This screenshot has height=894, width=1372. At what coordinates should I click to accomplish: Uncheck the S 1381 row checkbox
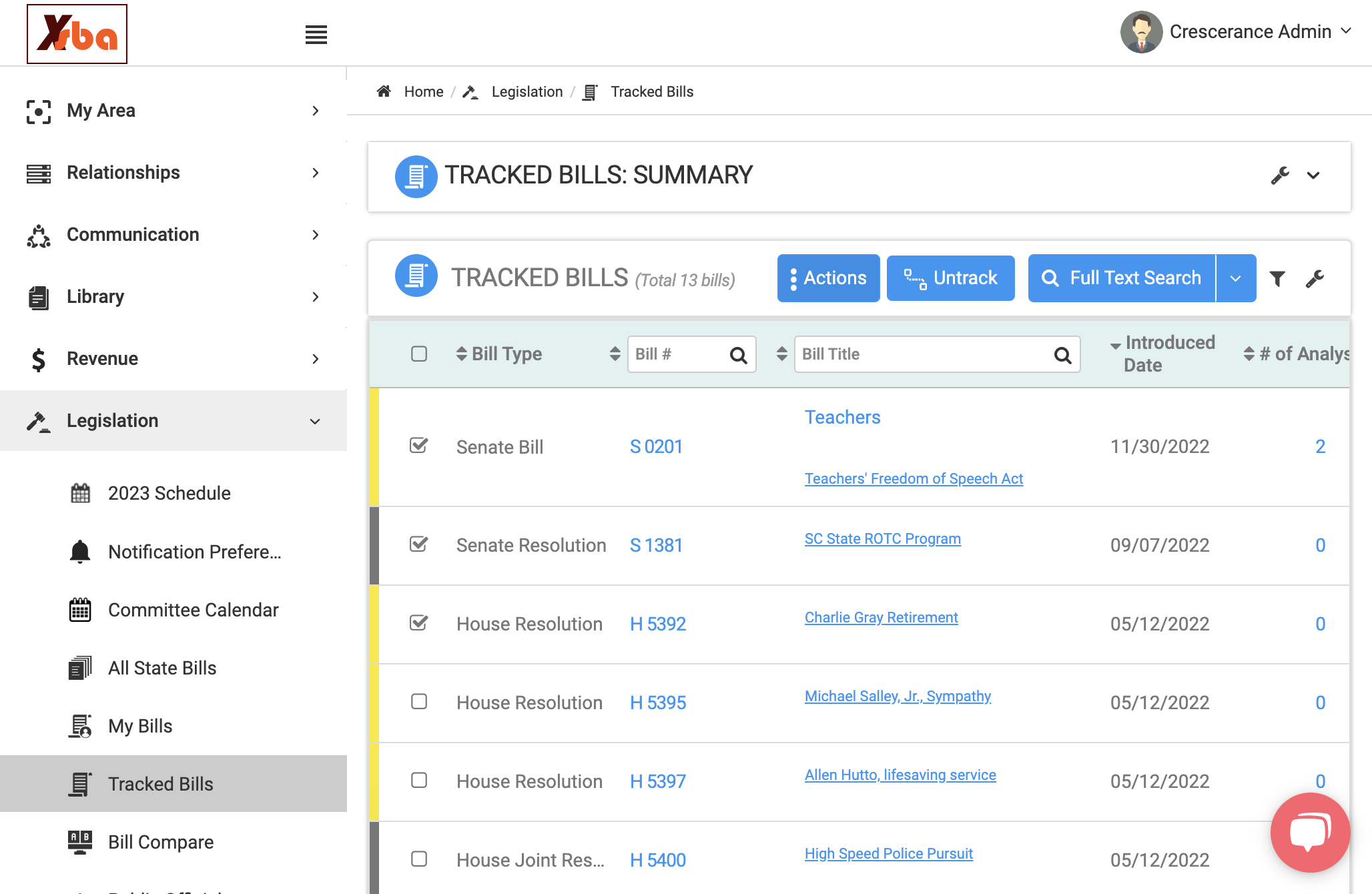click(x=419, y=544)
